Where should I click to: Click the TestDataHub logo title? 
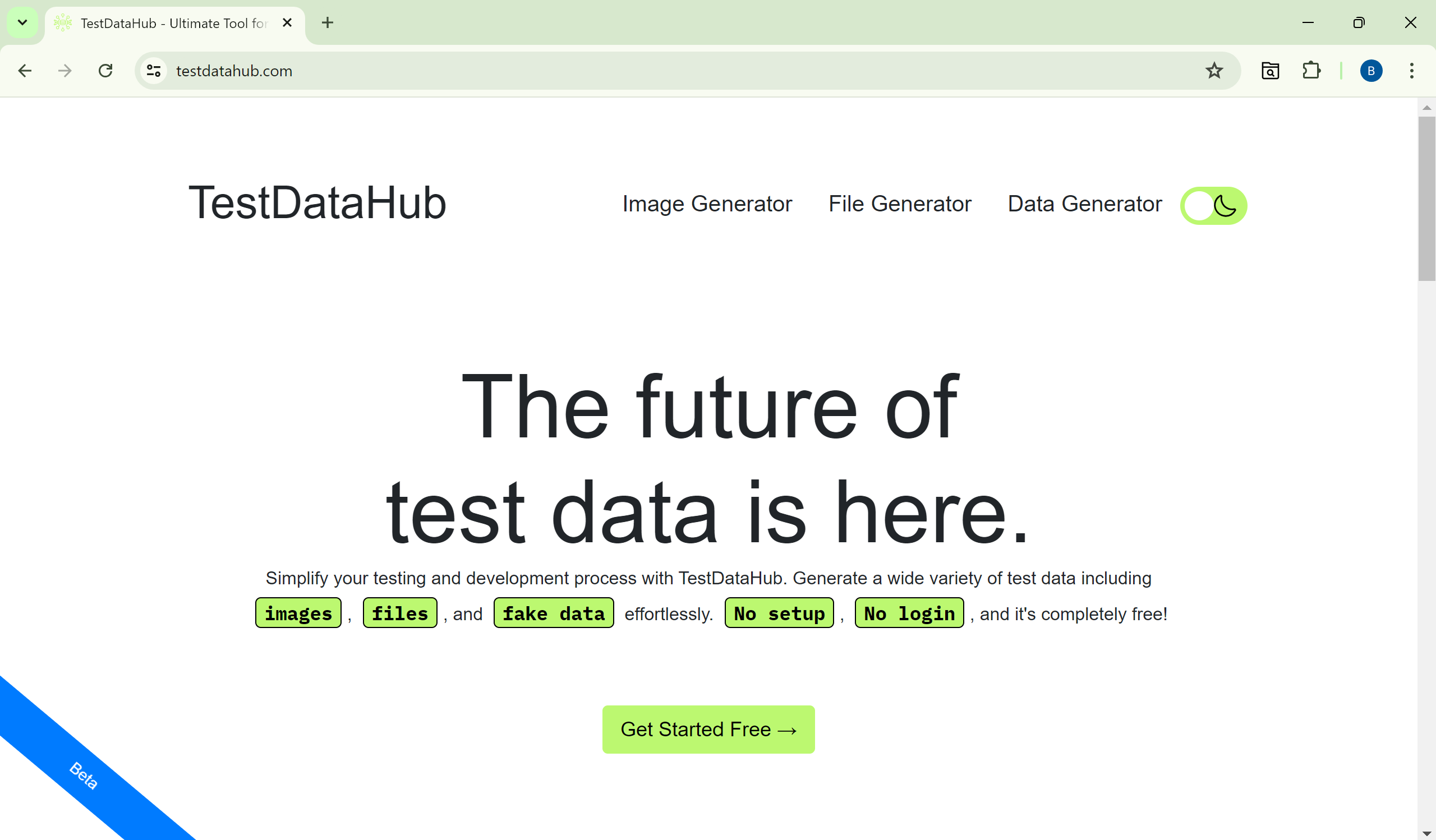pyautogui.click(x=317, y=203)
